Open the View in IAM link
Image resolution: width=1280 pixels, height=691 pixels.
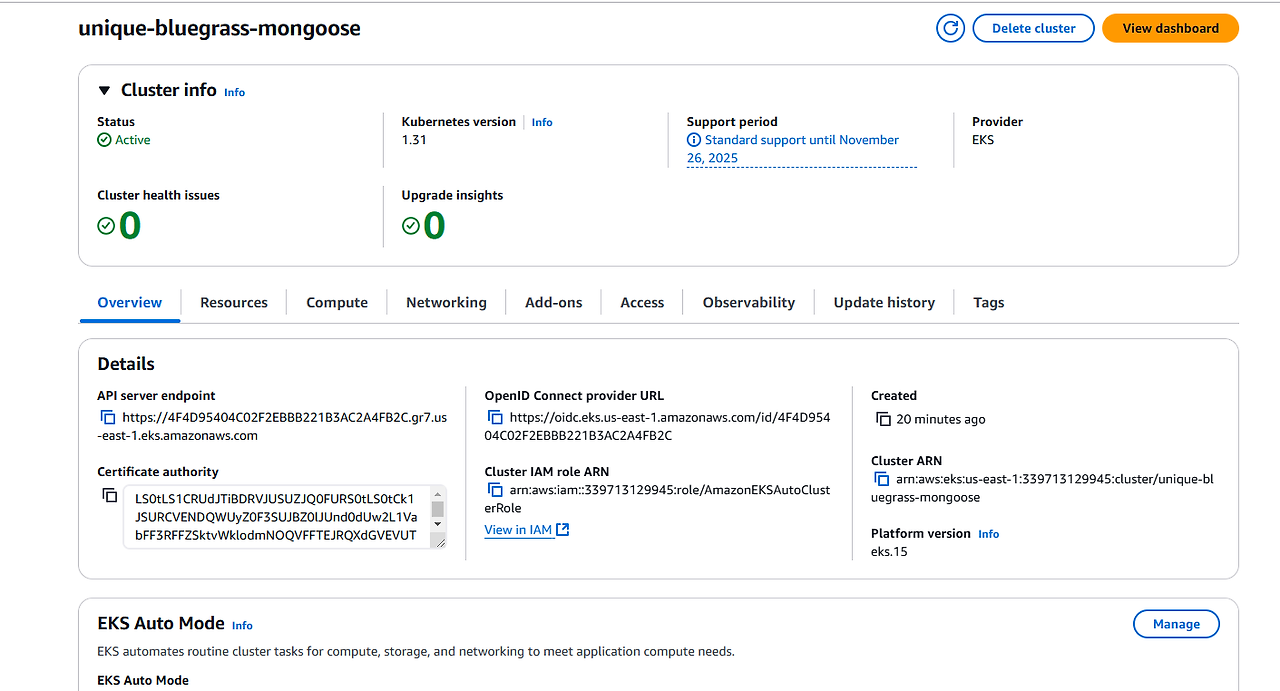pos(518,530)
